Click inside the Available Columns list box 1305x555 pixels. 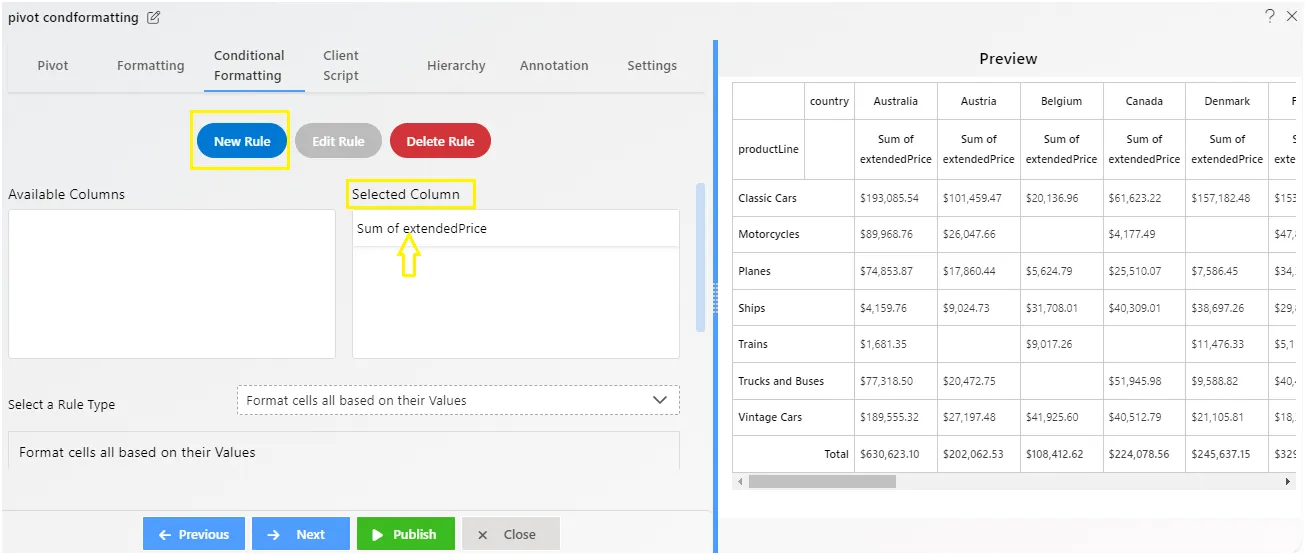point(172,284)
